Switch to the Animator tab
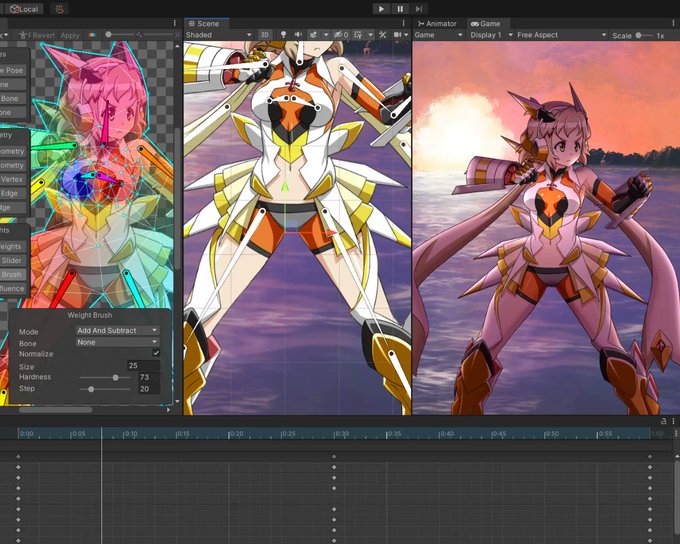 click(437, 24)
